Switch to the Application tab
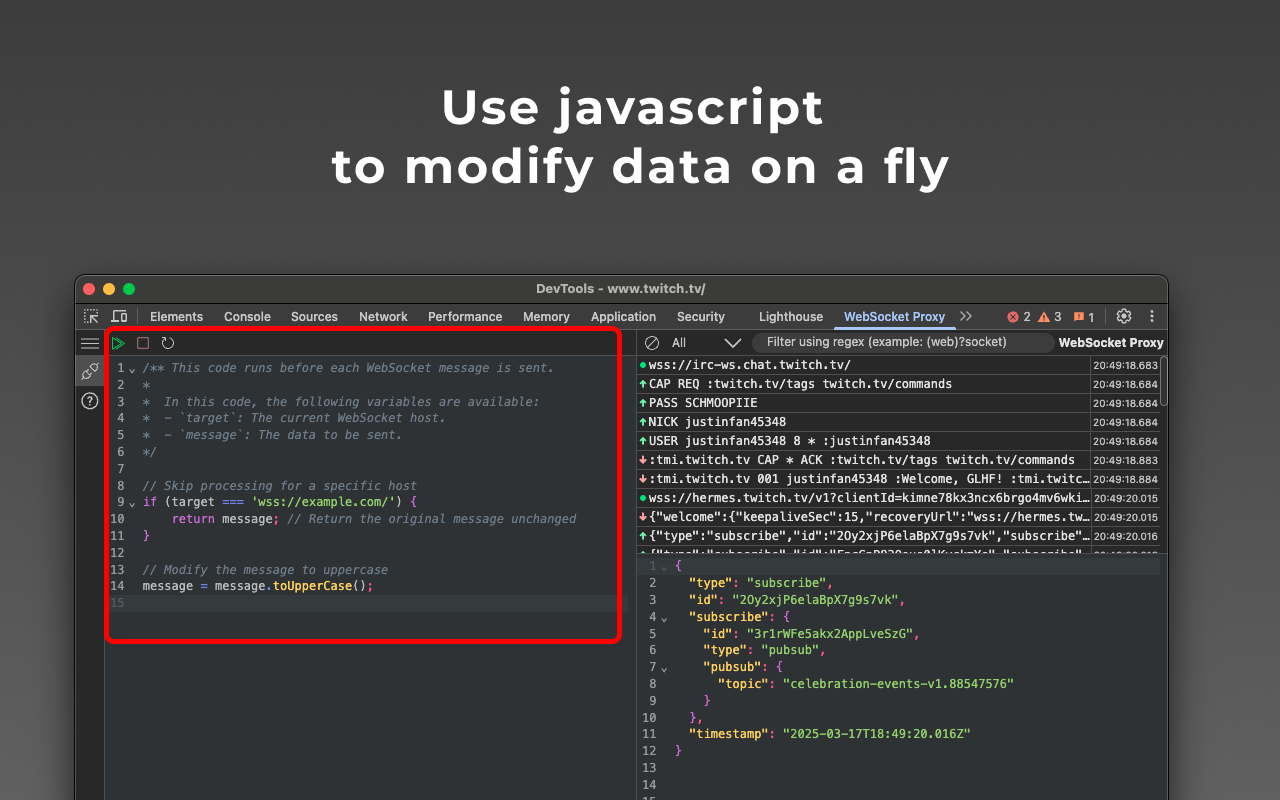The height and width of the screenshot is (800, 1280). [x=623, y=317]
